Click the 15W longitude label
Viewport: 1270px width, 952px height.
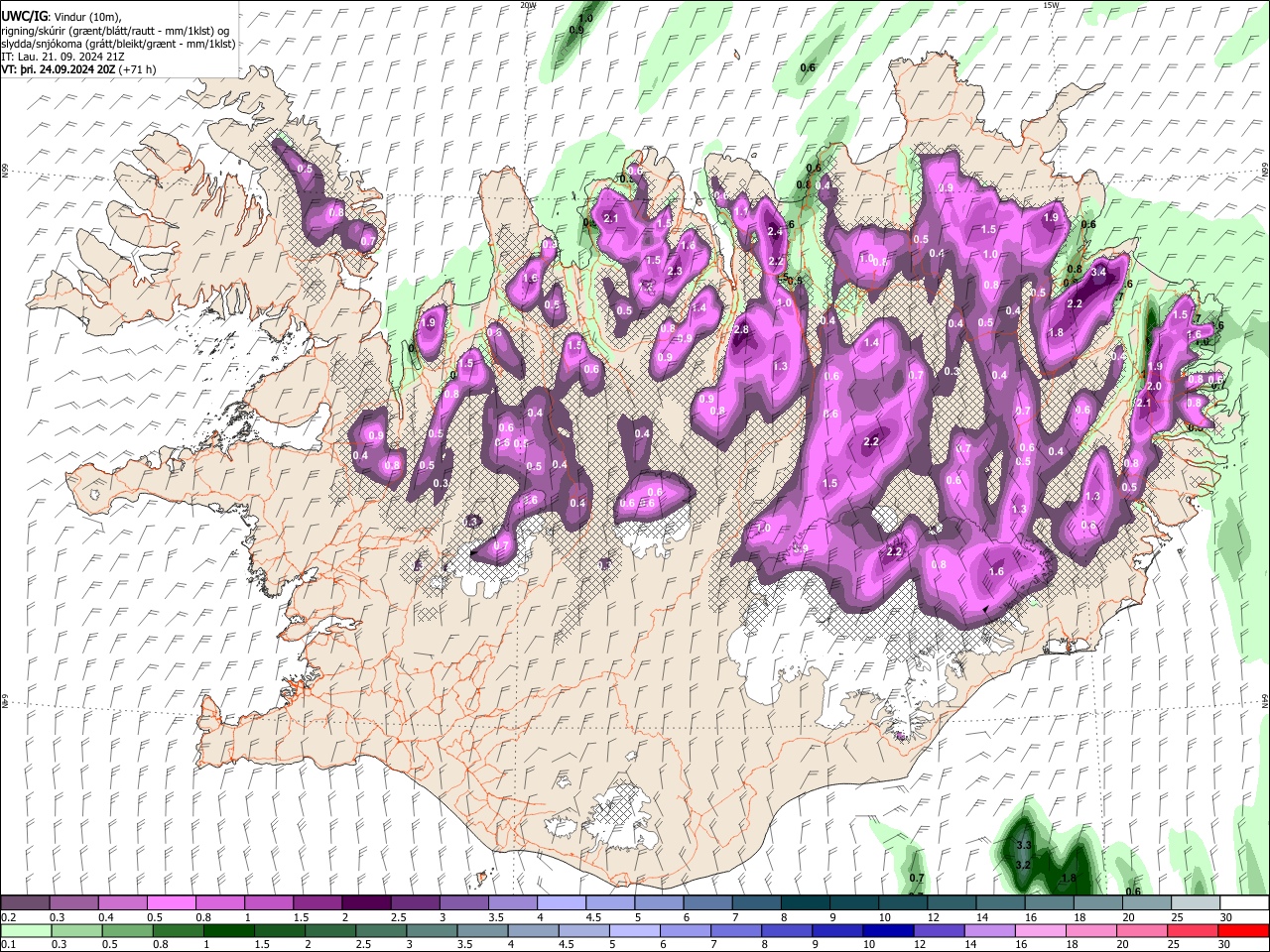[x=1050, y=5]
